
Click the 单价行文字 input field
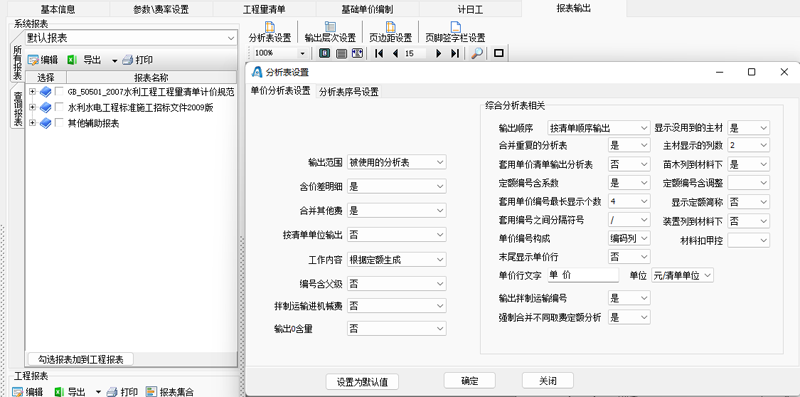(x=583, y=275)
